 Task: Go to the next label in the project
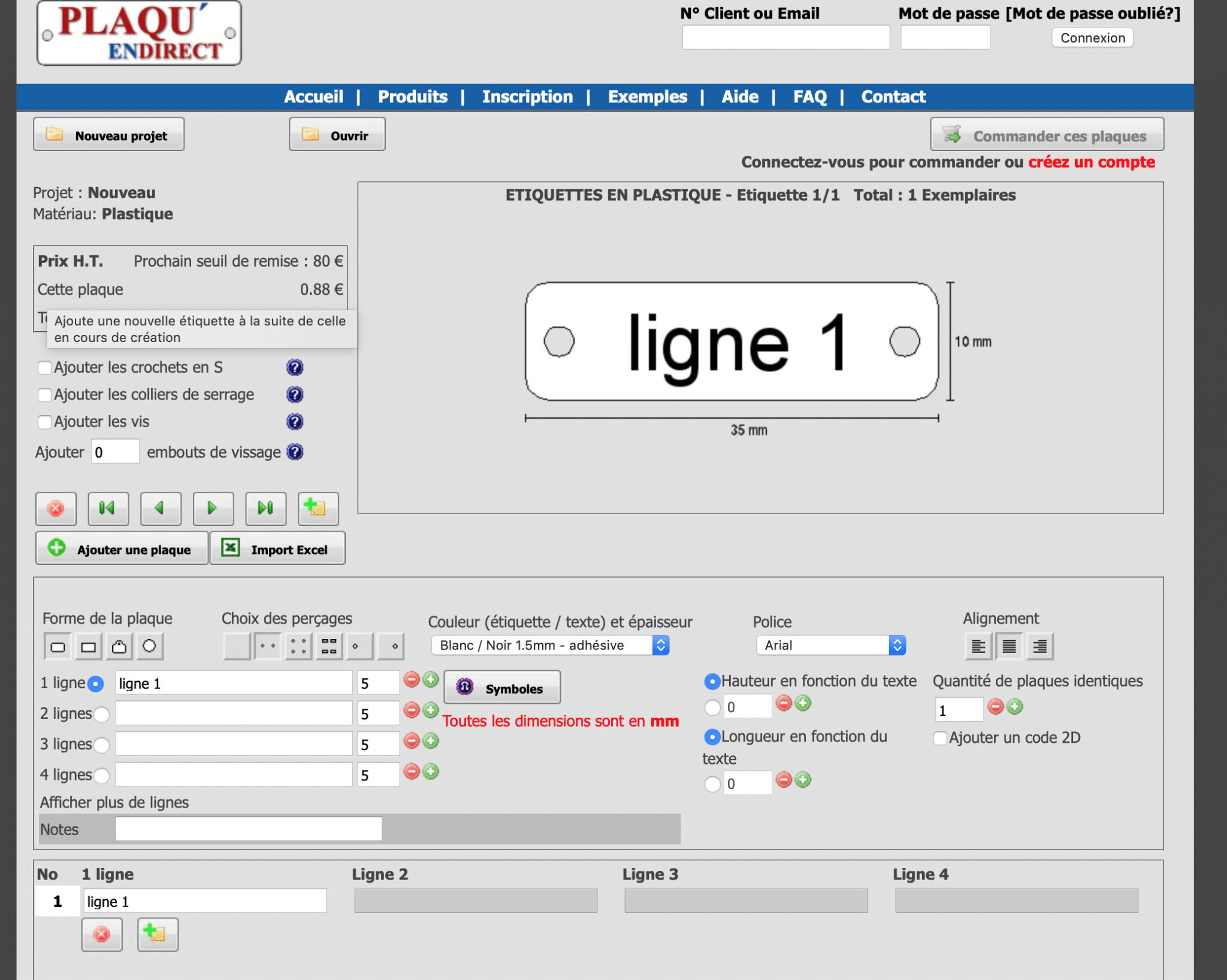click(x=213, y=508)
